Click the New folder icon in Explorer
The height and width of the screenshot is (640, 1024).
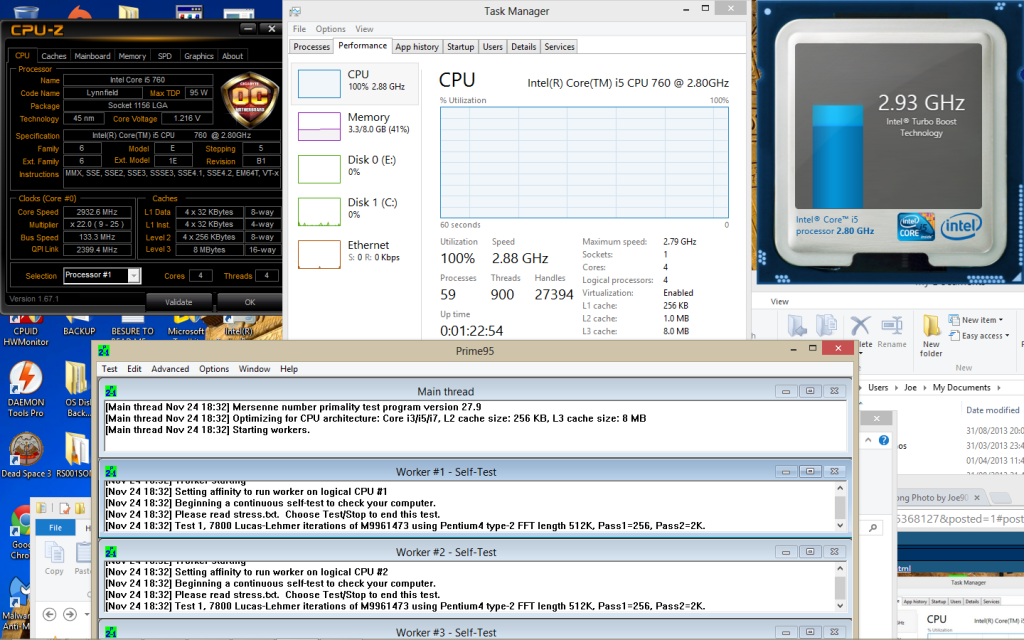pos(931,325)
